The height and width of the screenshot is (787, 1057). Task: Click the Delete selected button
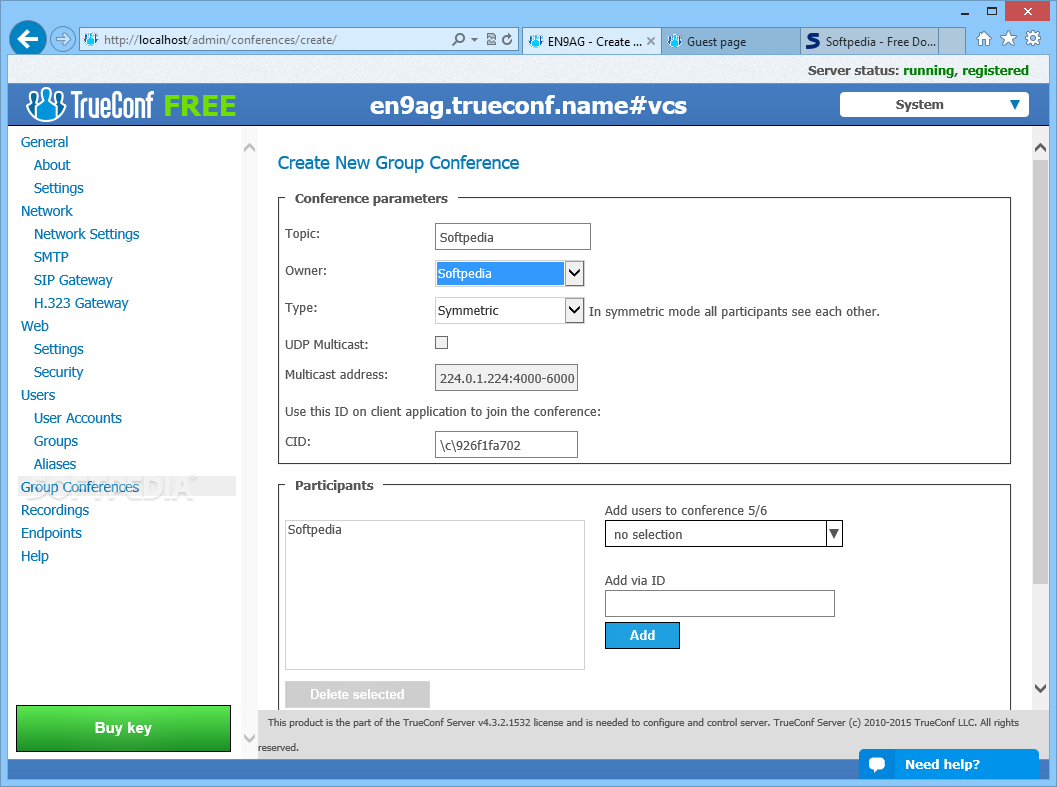(x=357, y=694)
